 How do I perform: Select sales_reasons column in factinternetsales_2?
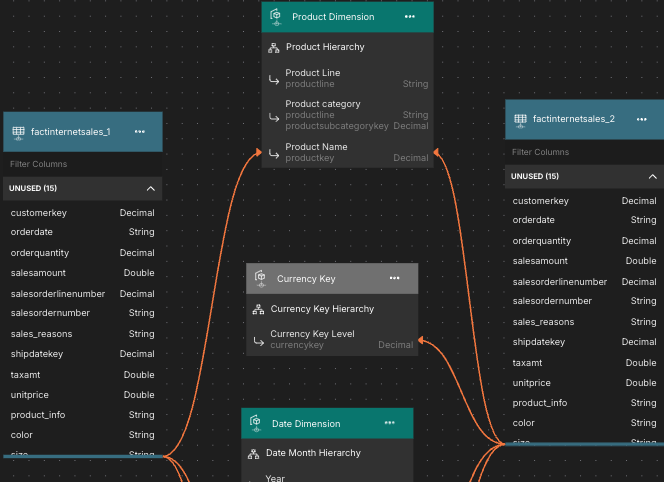pyautogui.click(x=584, y=322)
